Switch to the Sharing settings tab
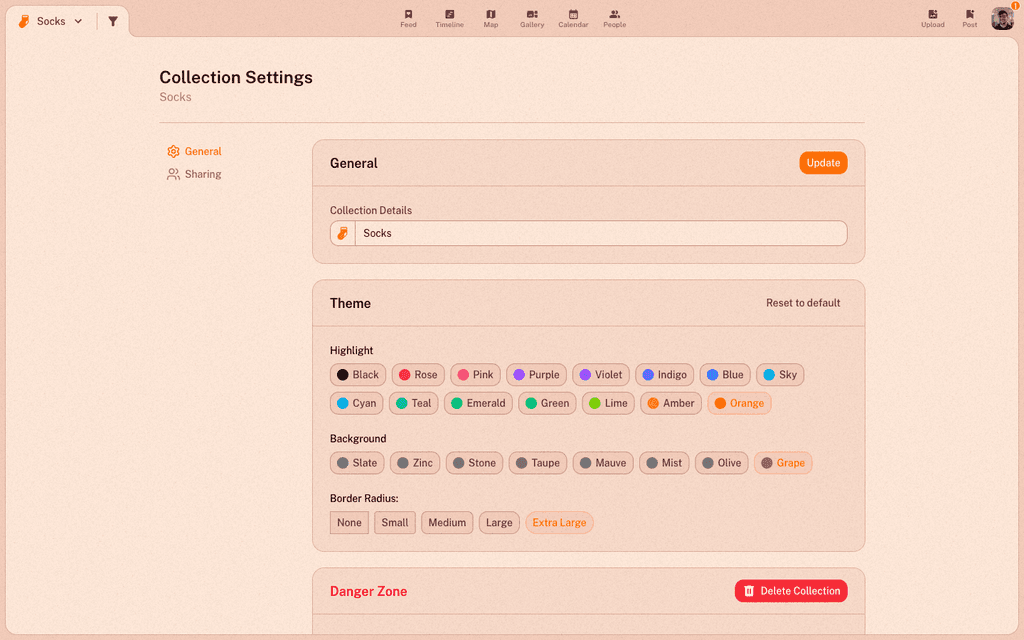The height and width of the screenshot is (640, 1024). click(195, 174)
